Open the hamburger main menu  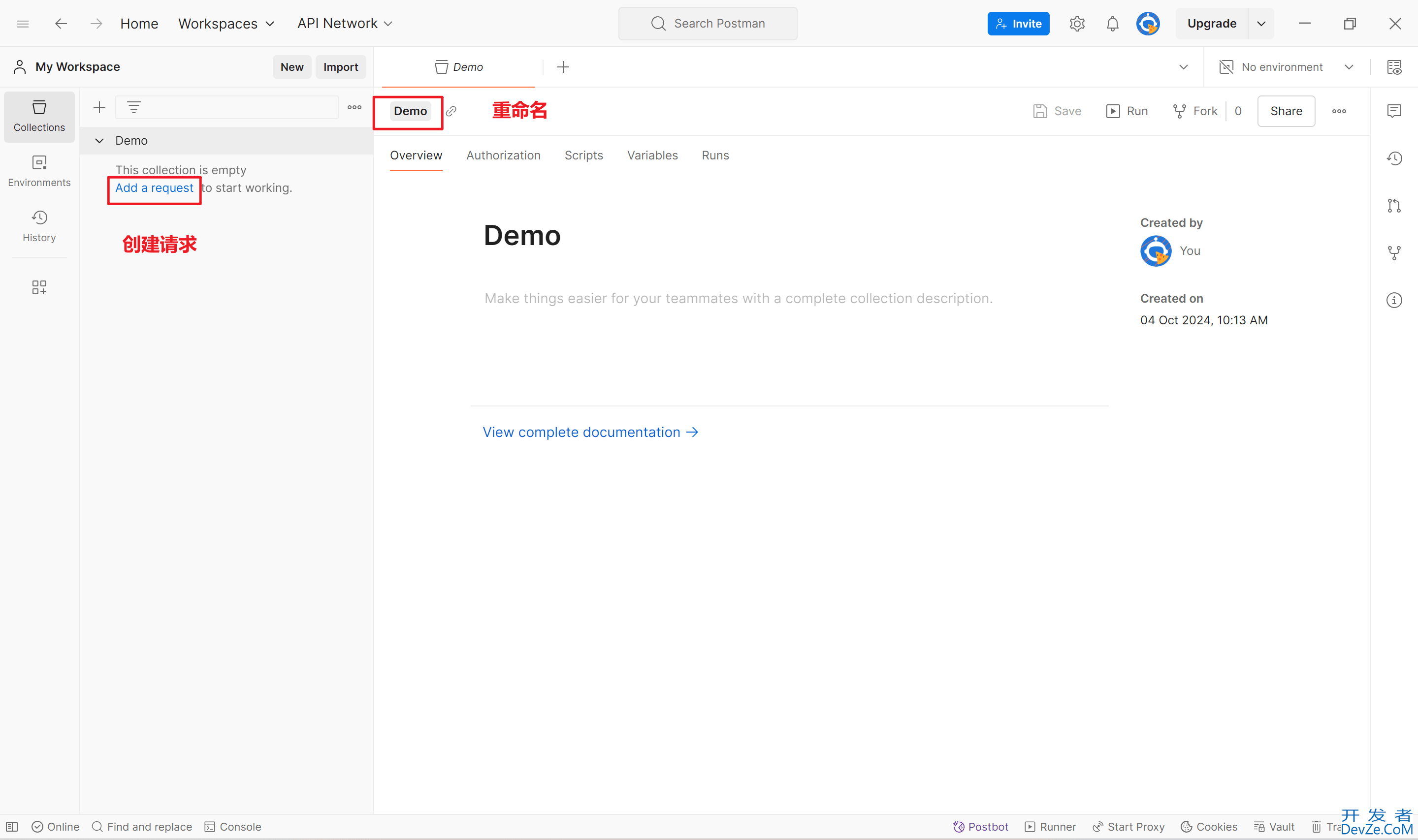(x=23, y=24)
